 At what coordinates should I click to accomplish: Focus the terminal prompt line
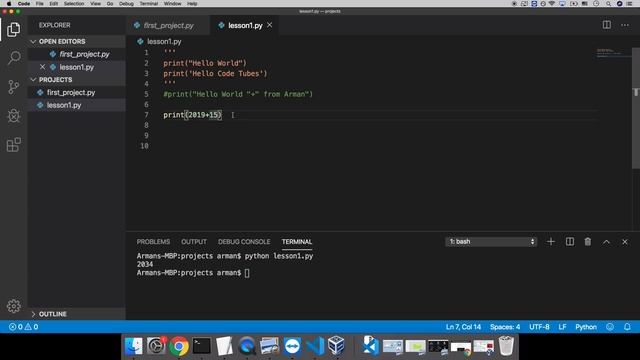click(193, 273)
